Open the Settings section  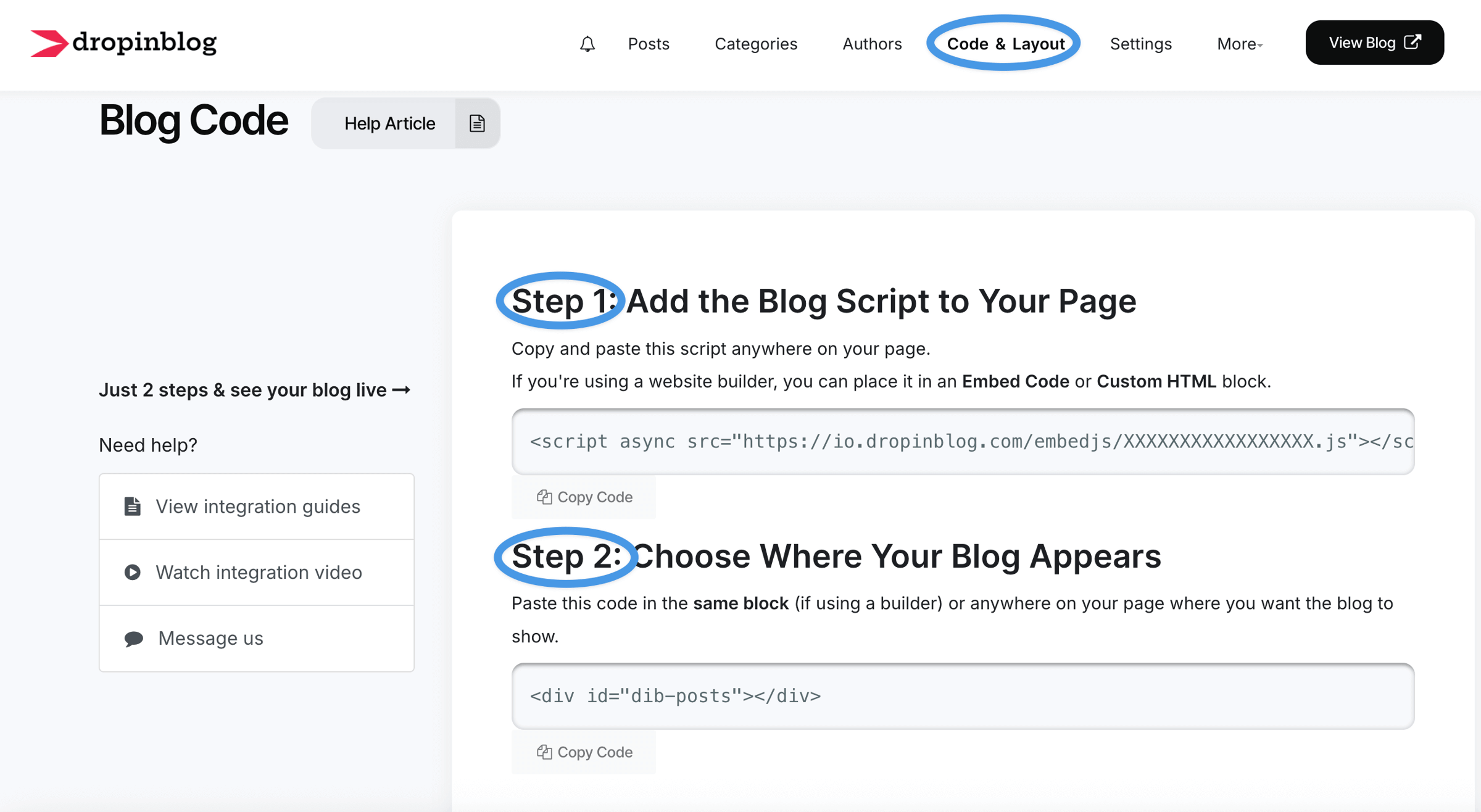pos(1140,44)
